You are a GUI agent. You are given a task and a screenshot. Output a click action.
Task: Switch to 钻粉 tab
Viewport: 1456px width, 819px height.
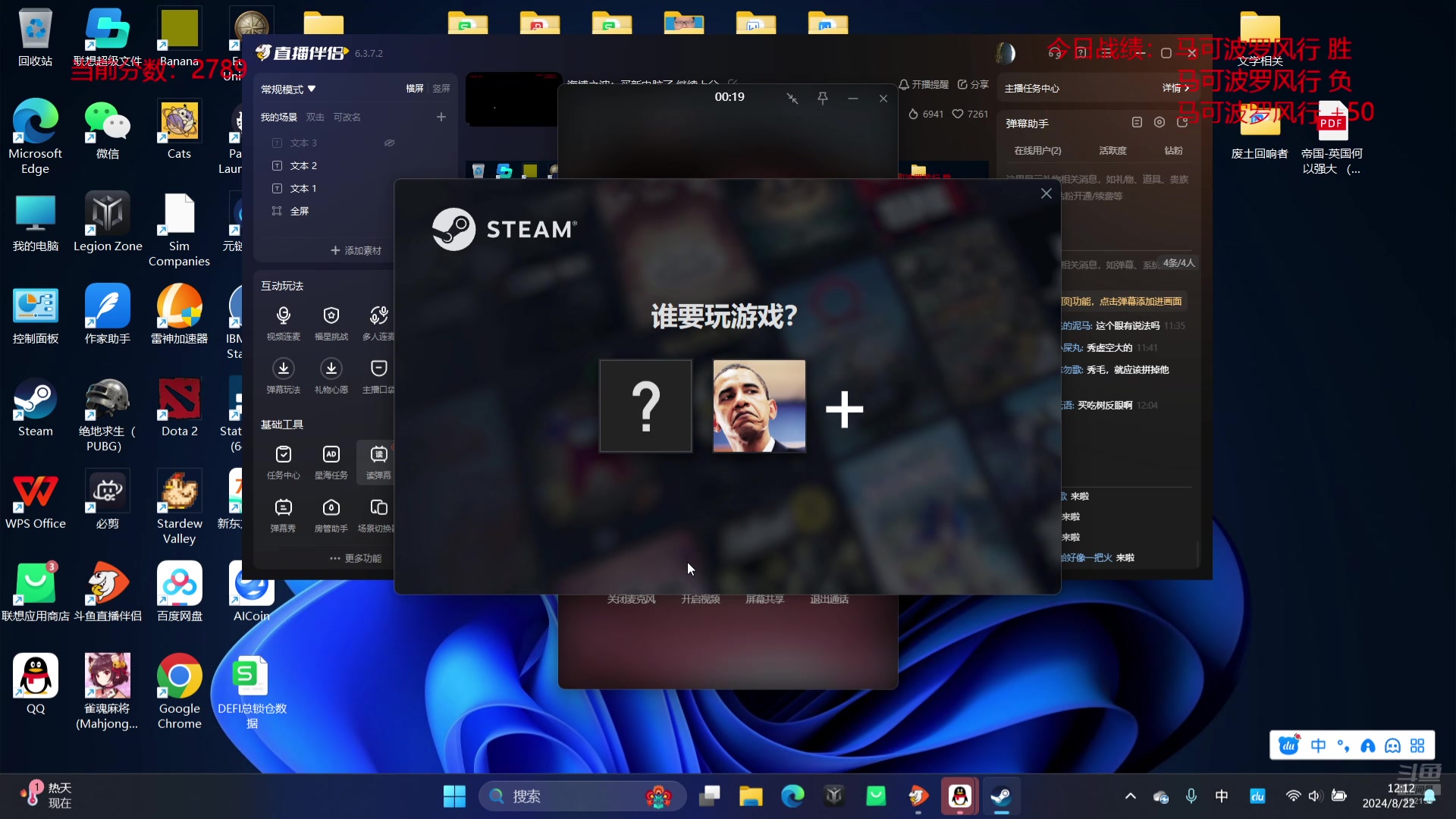click(1173, 151)
